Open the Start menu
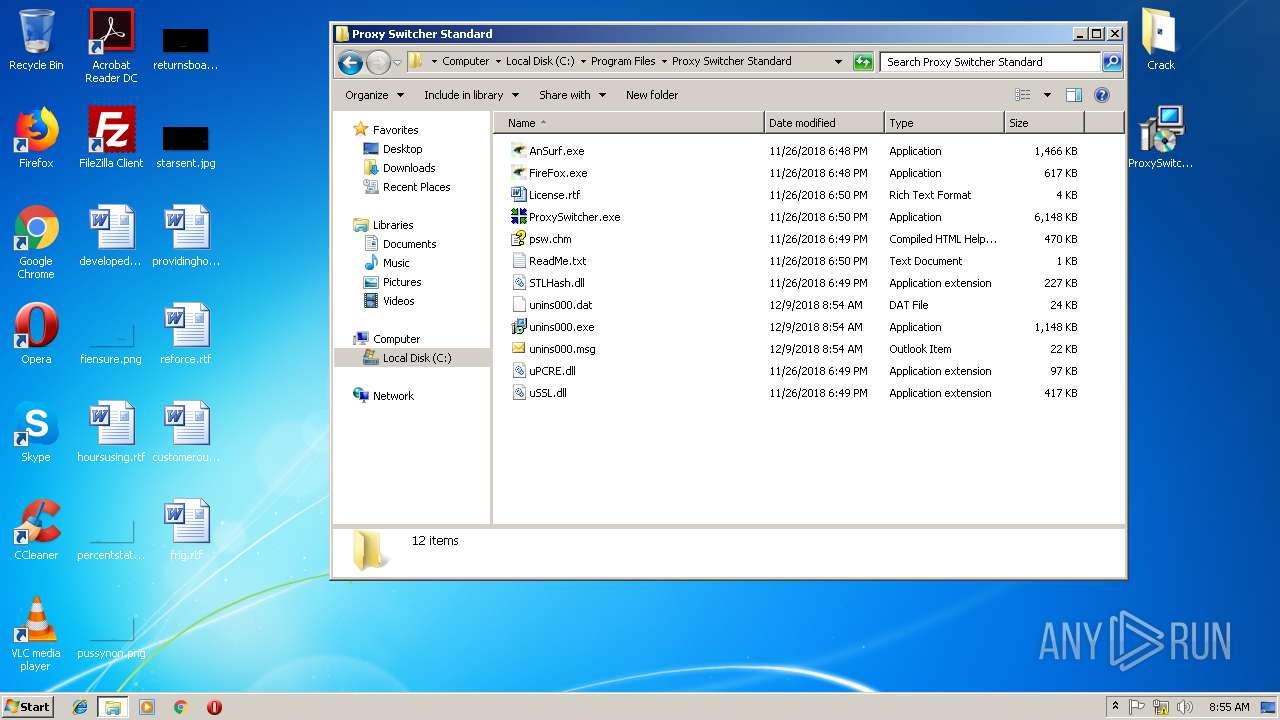This screenshot has height=720, width=1280. click(28, 706)
